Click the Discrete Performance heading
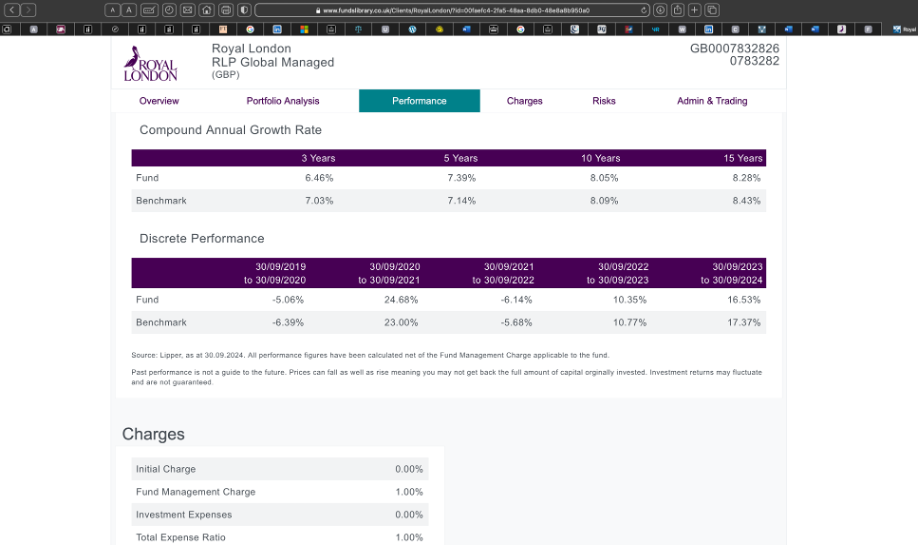 pyautogui.click(x=201, y=239)
